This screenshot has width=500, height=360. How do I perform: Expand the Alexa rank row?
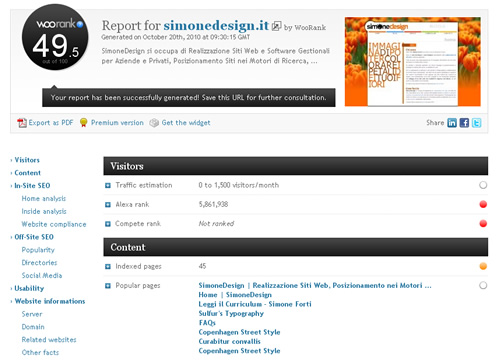tap(108, 205)
